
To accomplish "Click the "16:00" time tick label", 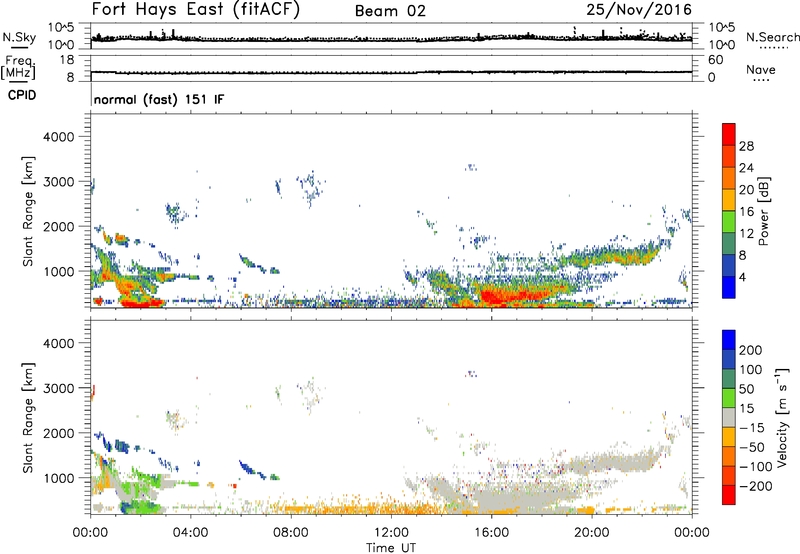I will [x=491, y=533].
